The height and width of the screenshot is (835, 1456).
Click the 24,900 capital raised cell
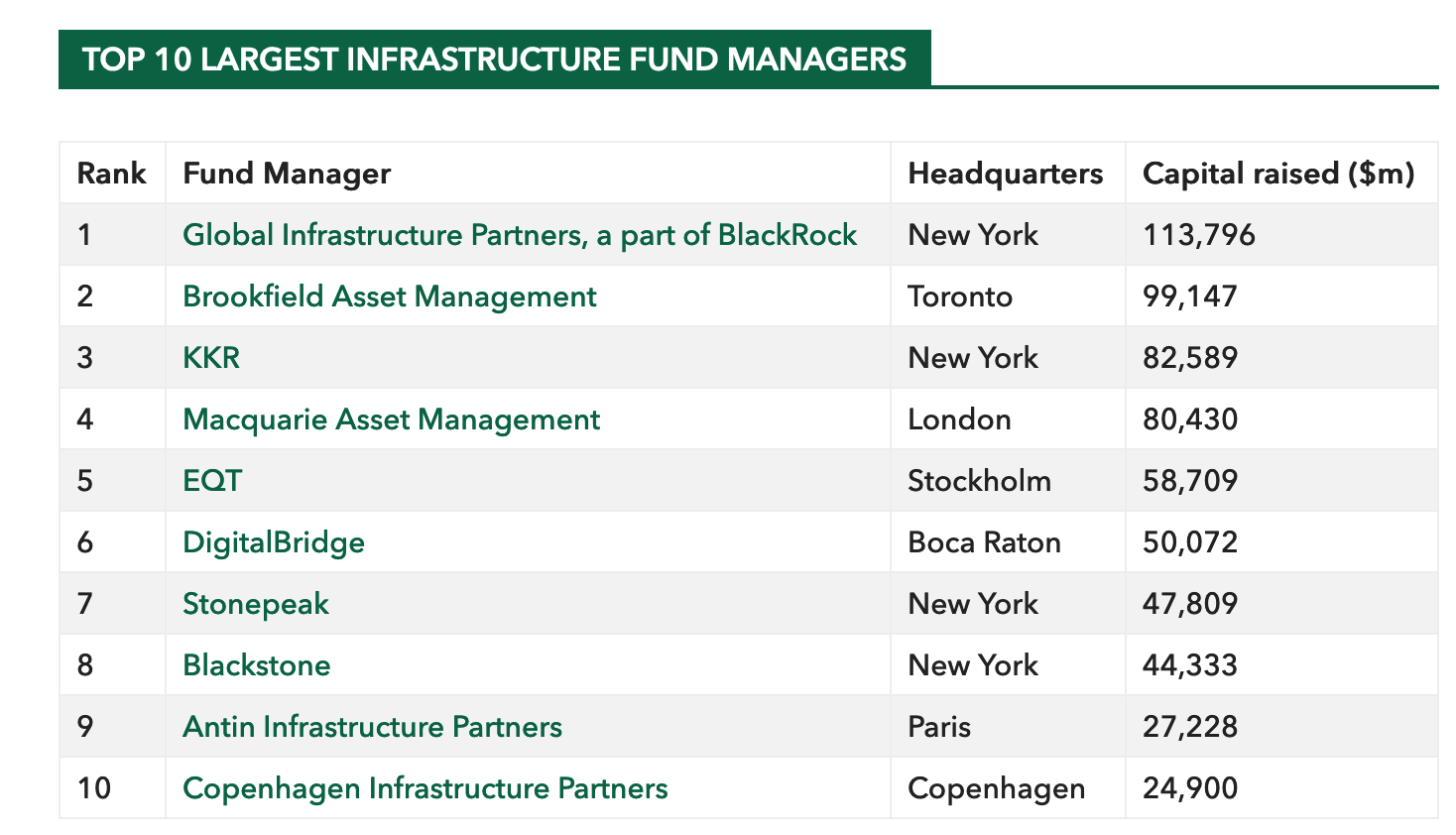[x=1190, y=788]
